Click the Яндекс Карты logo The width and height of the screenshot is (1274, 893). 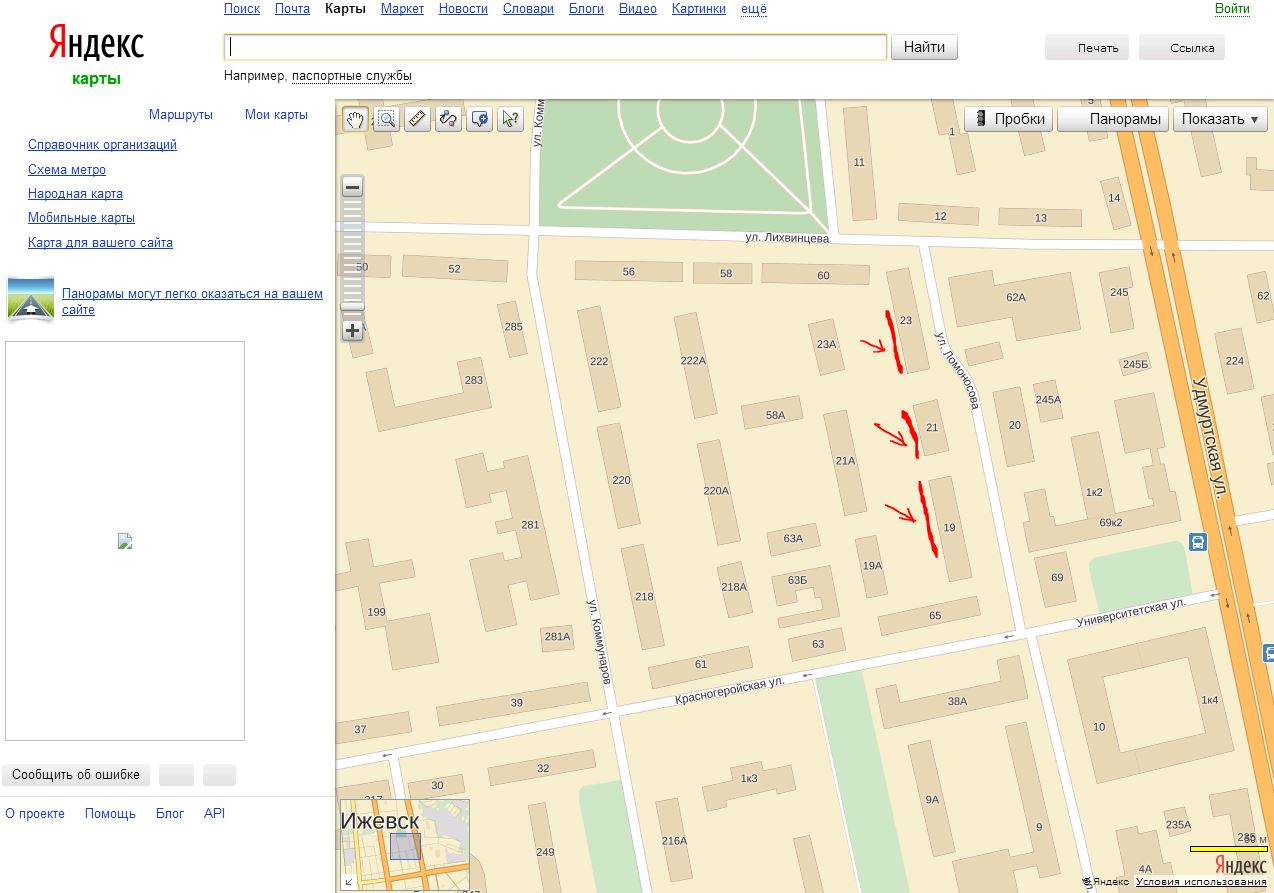(x=96, y=55)
